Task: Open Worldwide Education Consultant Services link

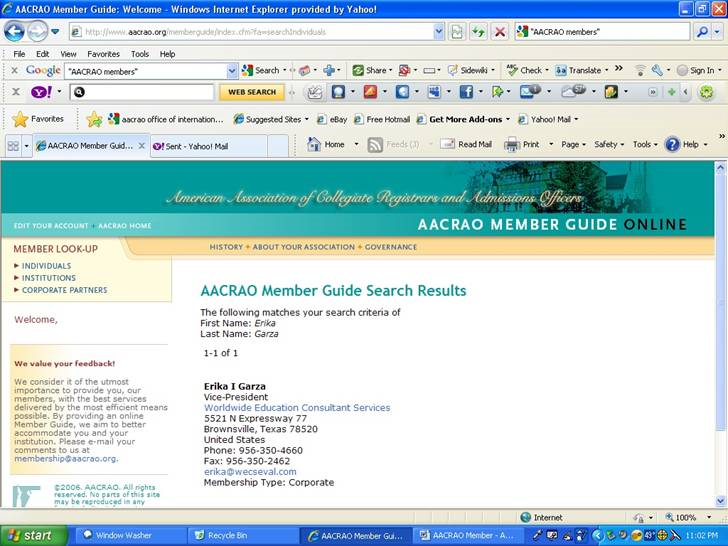Action: (x=297, y=408)
